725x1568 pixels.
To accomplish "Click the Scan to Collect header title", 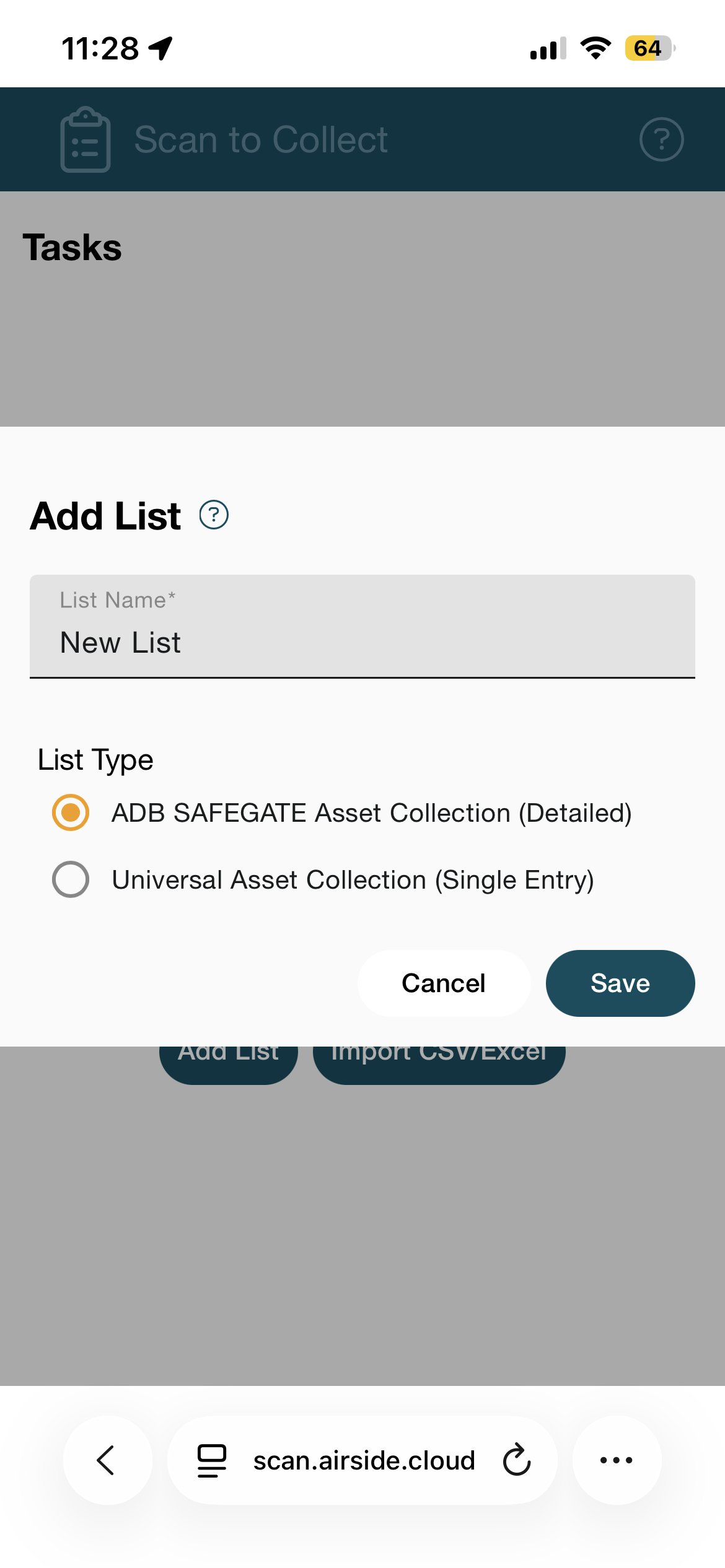I will tap(261, 139).
